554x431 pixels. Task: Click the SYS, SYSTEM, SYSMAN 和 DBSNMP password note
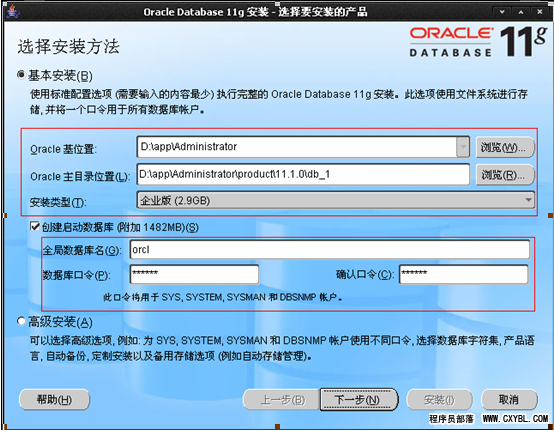pyautogui.click(x=223, y=297)
